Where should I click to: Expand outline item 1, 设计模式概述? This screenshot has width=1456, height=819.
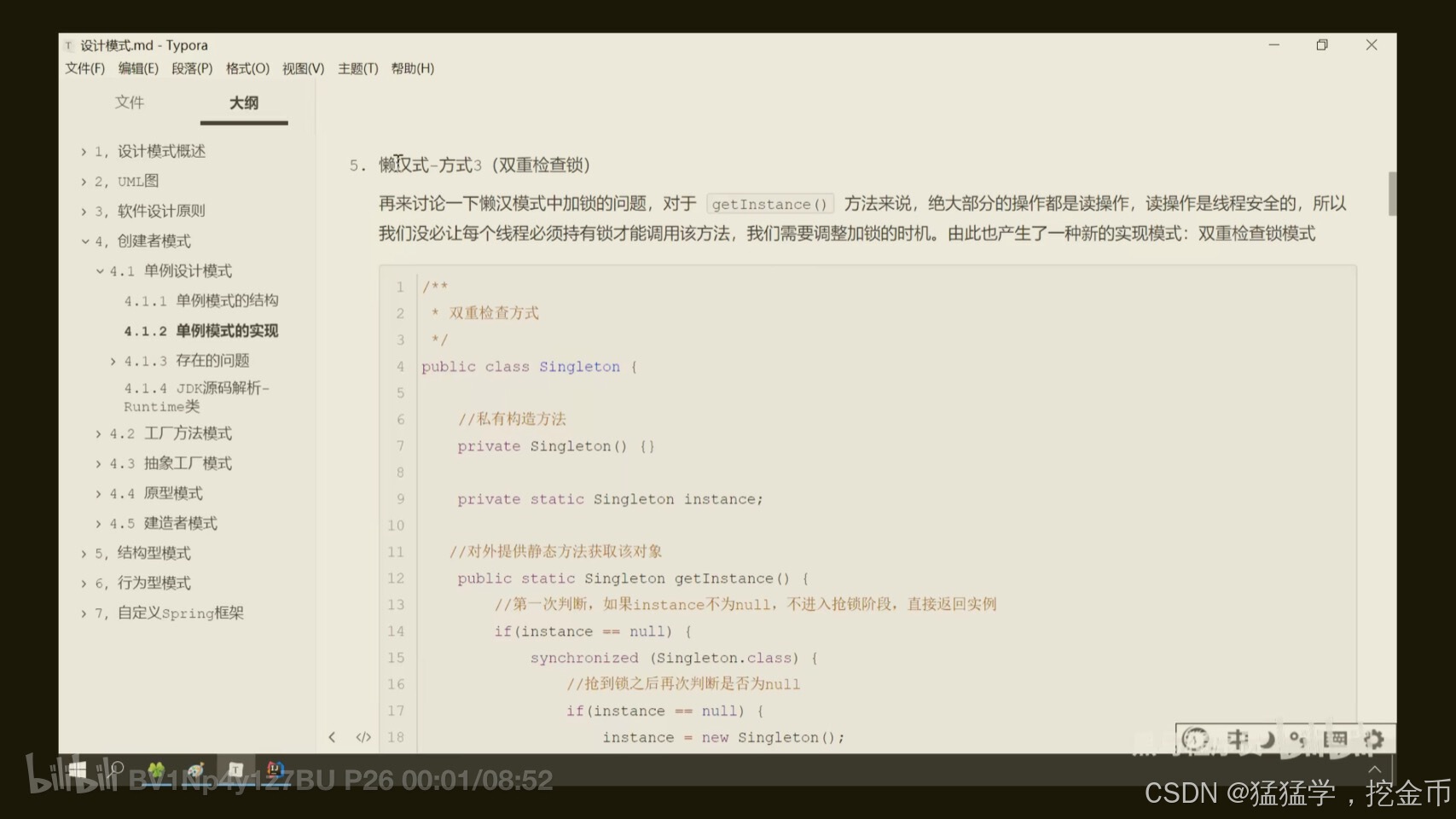click(x=84, y=152)
